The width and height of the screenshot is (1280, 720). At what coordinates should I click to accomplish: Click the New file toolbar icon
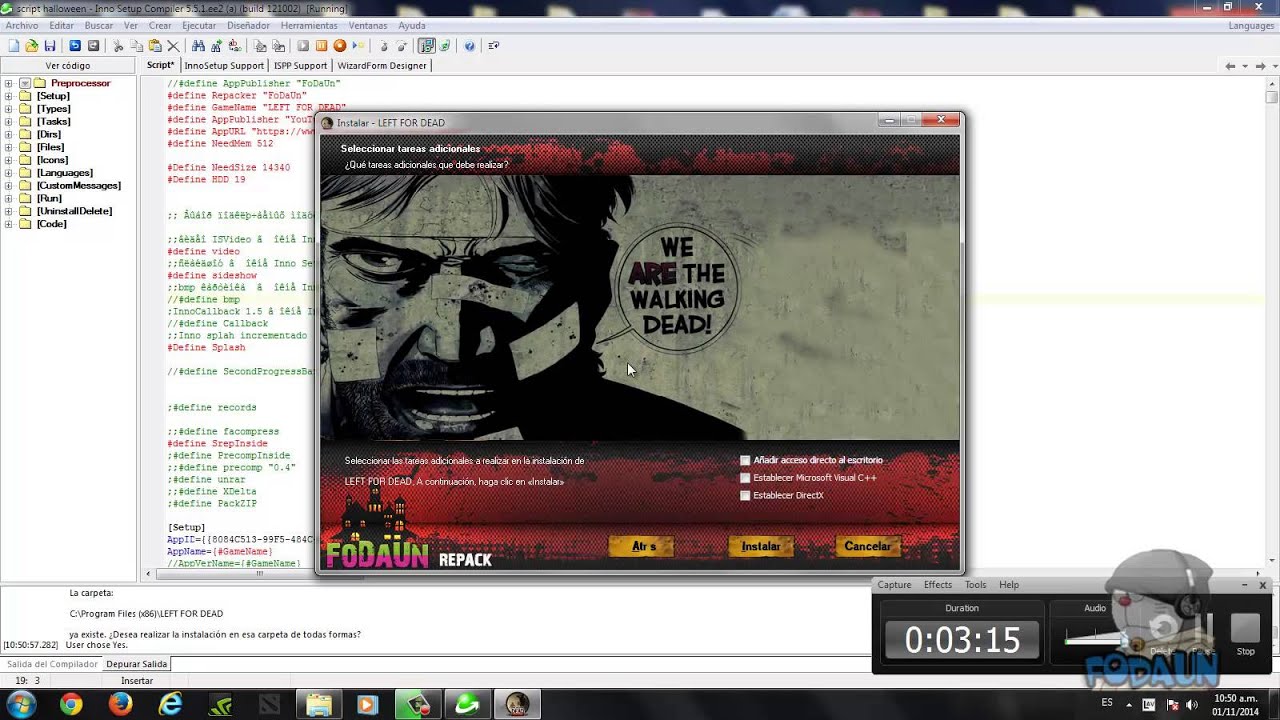(13, 46)
